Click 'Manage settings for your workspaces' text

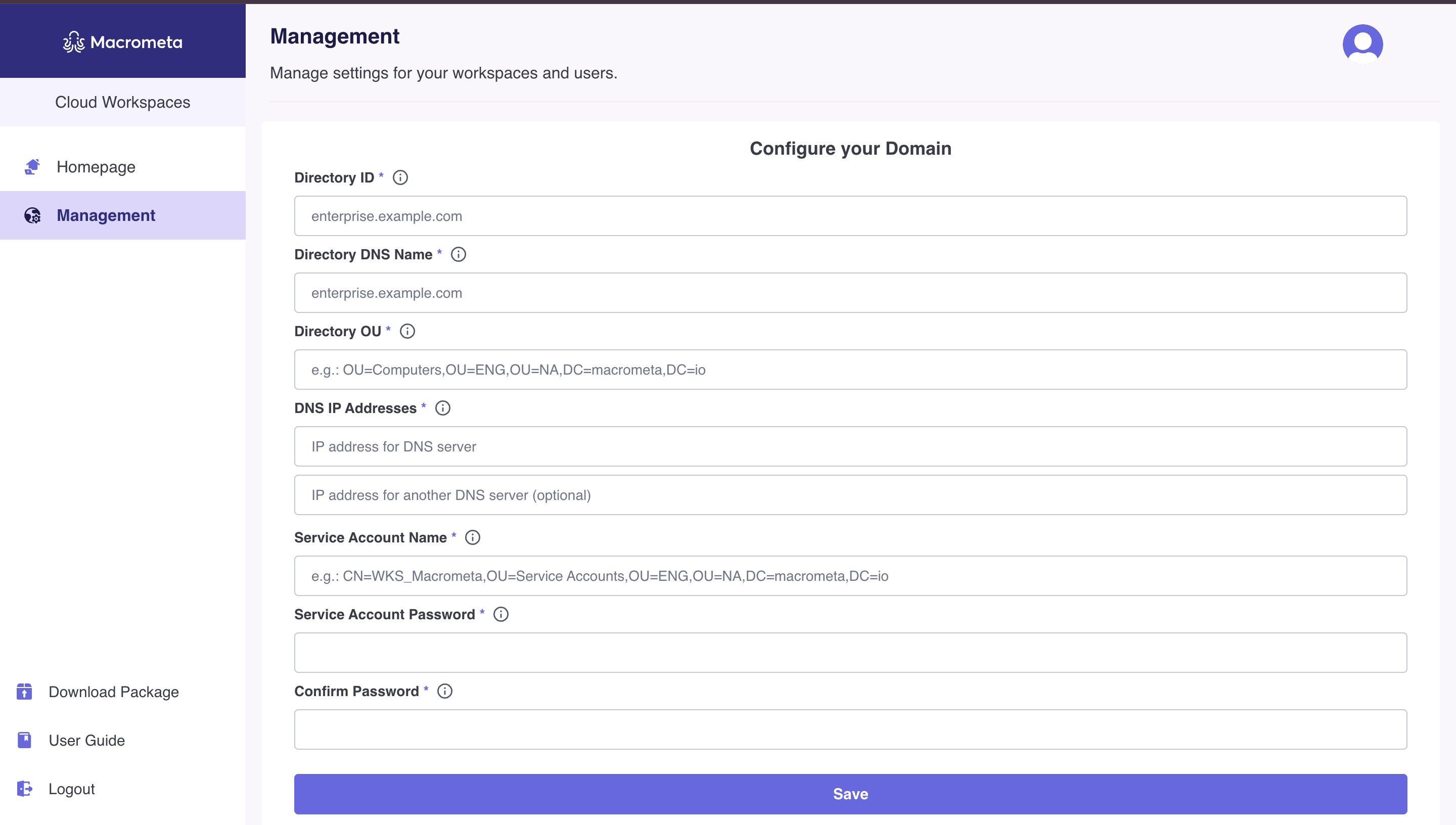[x=443, y=73]
